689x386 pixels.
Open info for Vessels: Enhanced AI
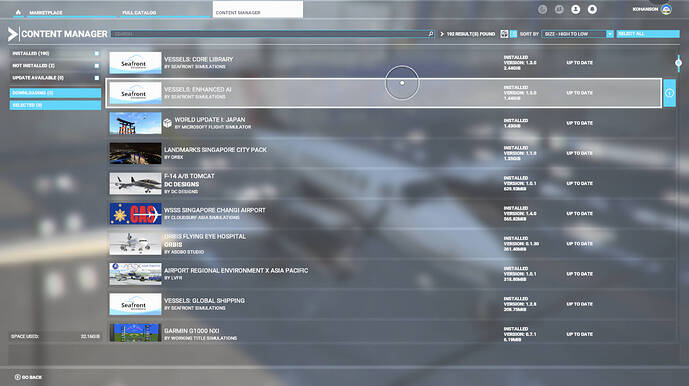click(x=669, y=93)
